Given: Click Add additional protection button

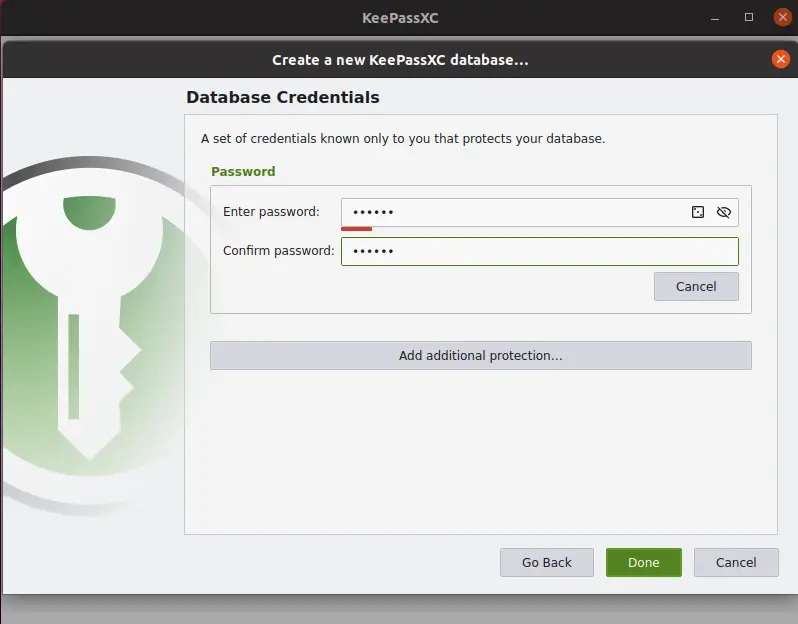Looking at the screenshot, I should 480,355.
